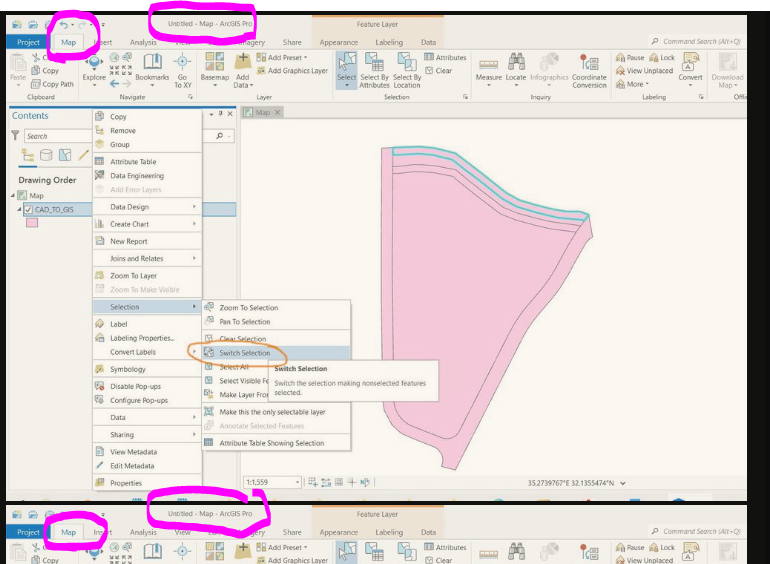Viewport: 770px width, 564px height.
Task: Open Appearance tab in upper window
Action: pyautogui.click(x=338, y=42)
